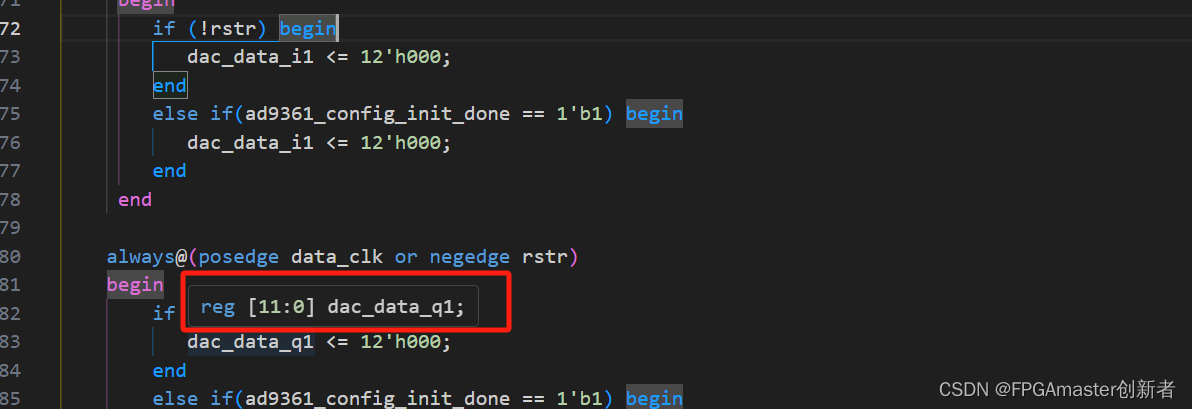Screen dimensions: 1192x409
Task: Click line number 72 in gutter
Action: [9, 29]
